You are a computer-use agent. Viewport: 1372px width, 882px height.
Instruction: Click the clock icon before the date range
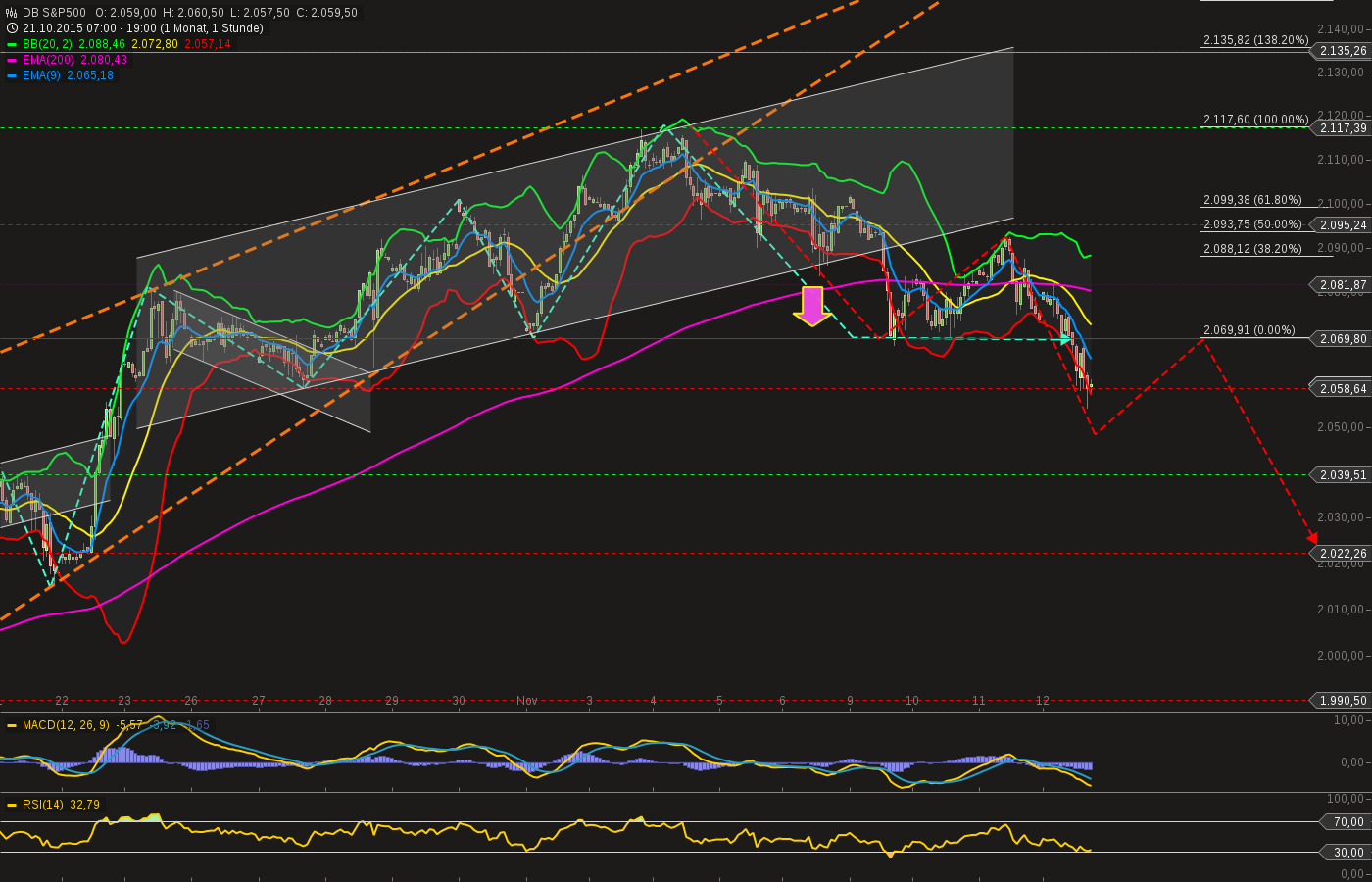[x=12, y=28]
